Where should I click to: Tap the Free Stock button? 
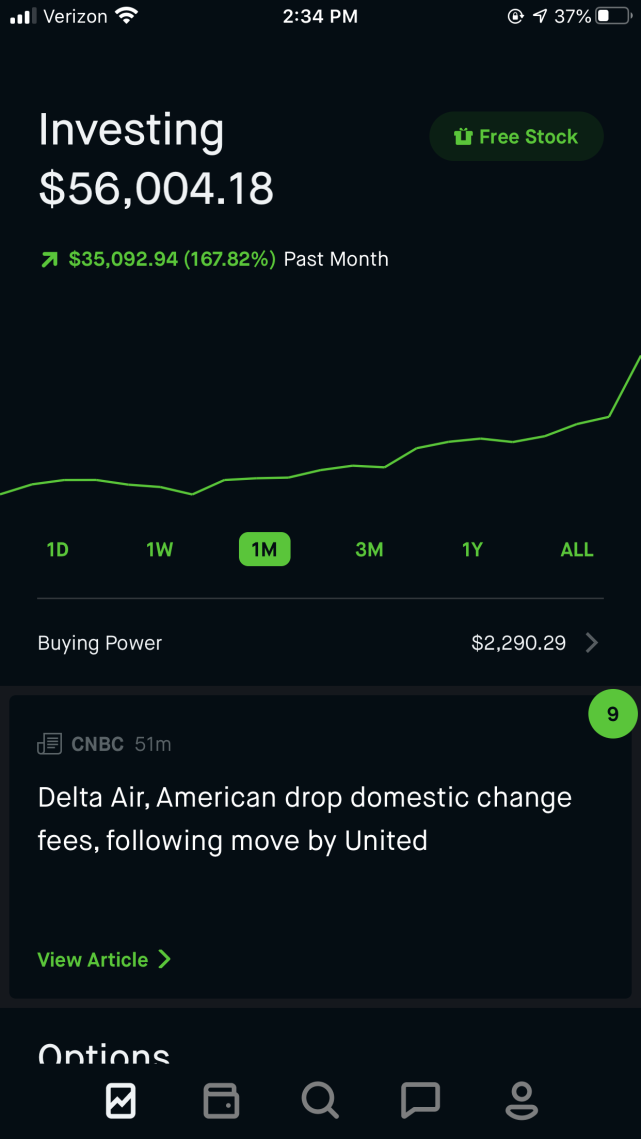point(517,137)
